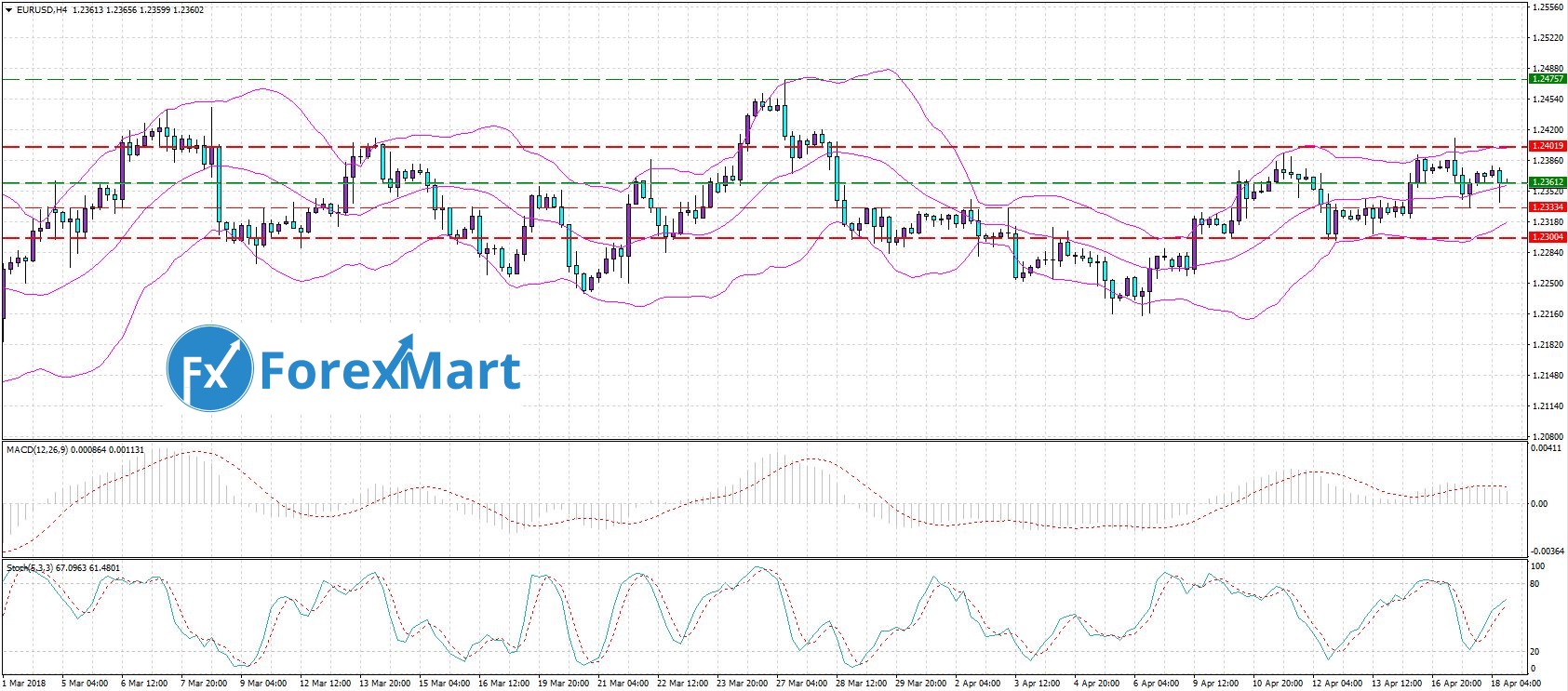Click the 28 Mar 12:00 time label
This screenshot has width=1568, height=691.
pos(861,684)
